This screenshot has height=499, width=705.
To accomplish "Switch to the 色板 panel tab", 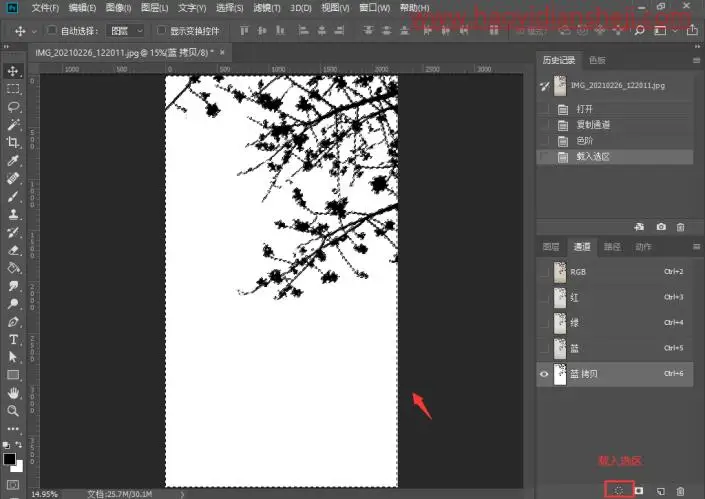I will pos(597,60).
